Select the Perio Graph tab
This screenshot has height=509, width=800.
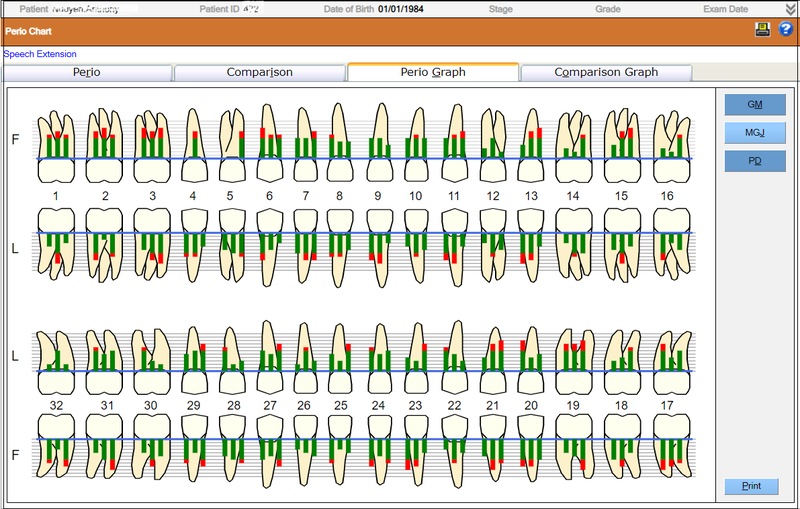(433, 73)
